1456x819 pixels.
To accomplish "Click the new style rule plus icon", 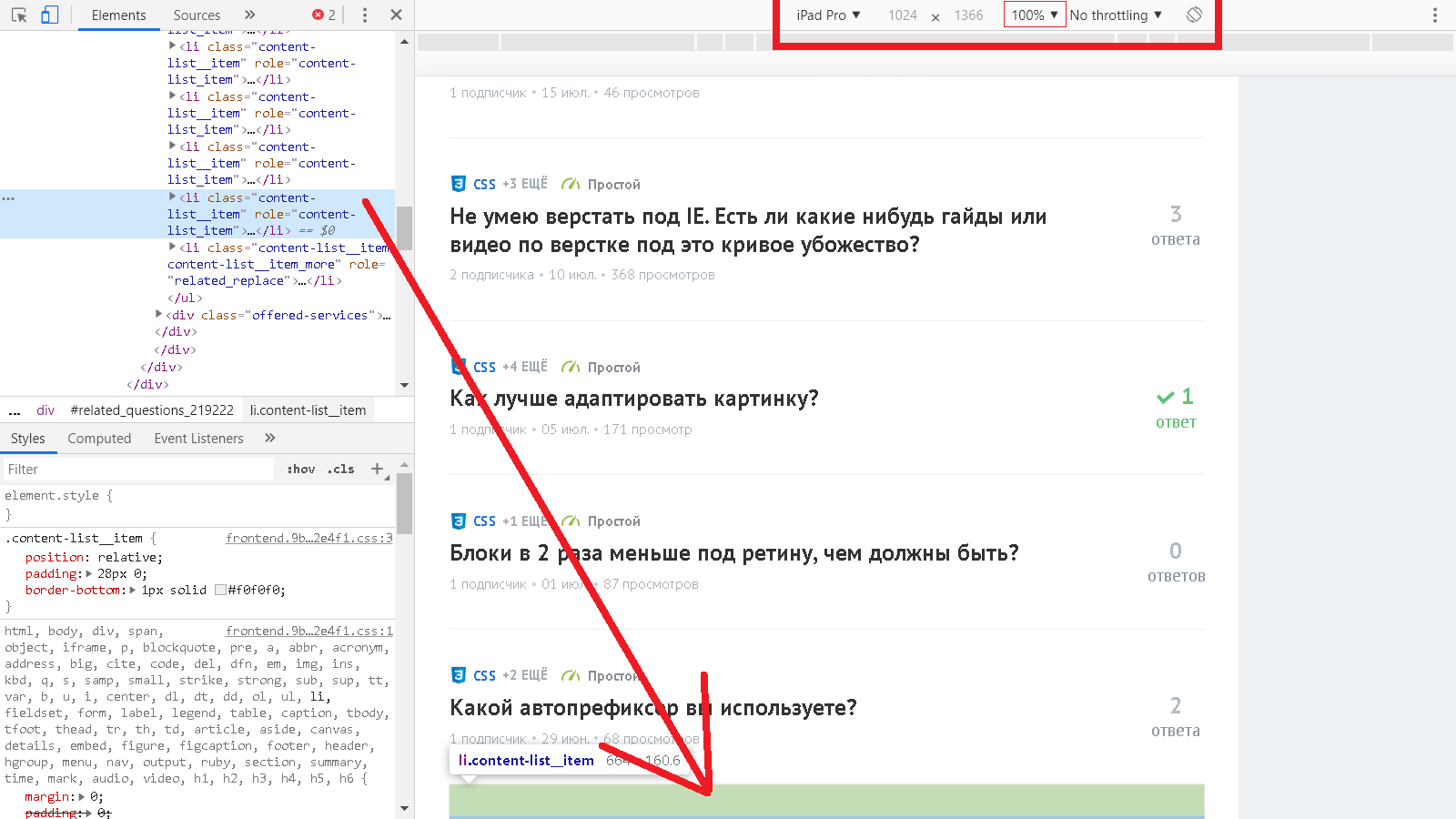I will pyautogui.click(x=377, y=469).
